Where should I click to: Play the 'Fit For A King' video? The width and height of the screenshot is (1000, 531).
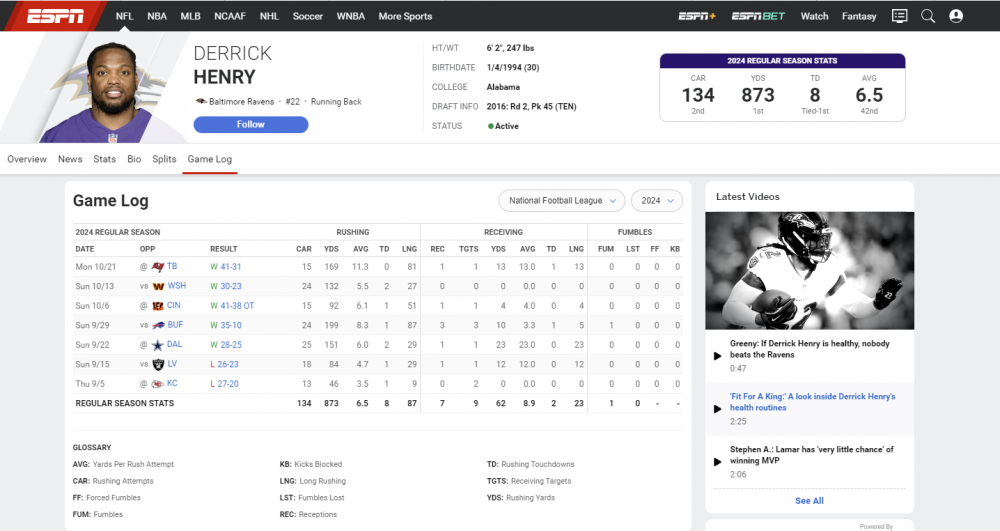[x=717, y=409]
